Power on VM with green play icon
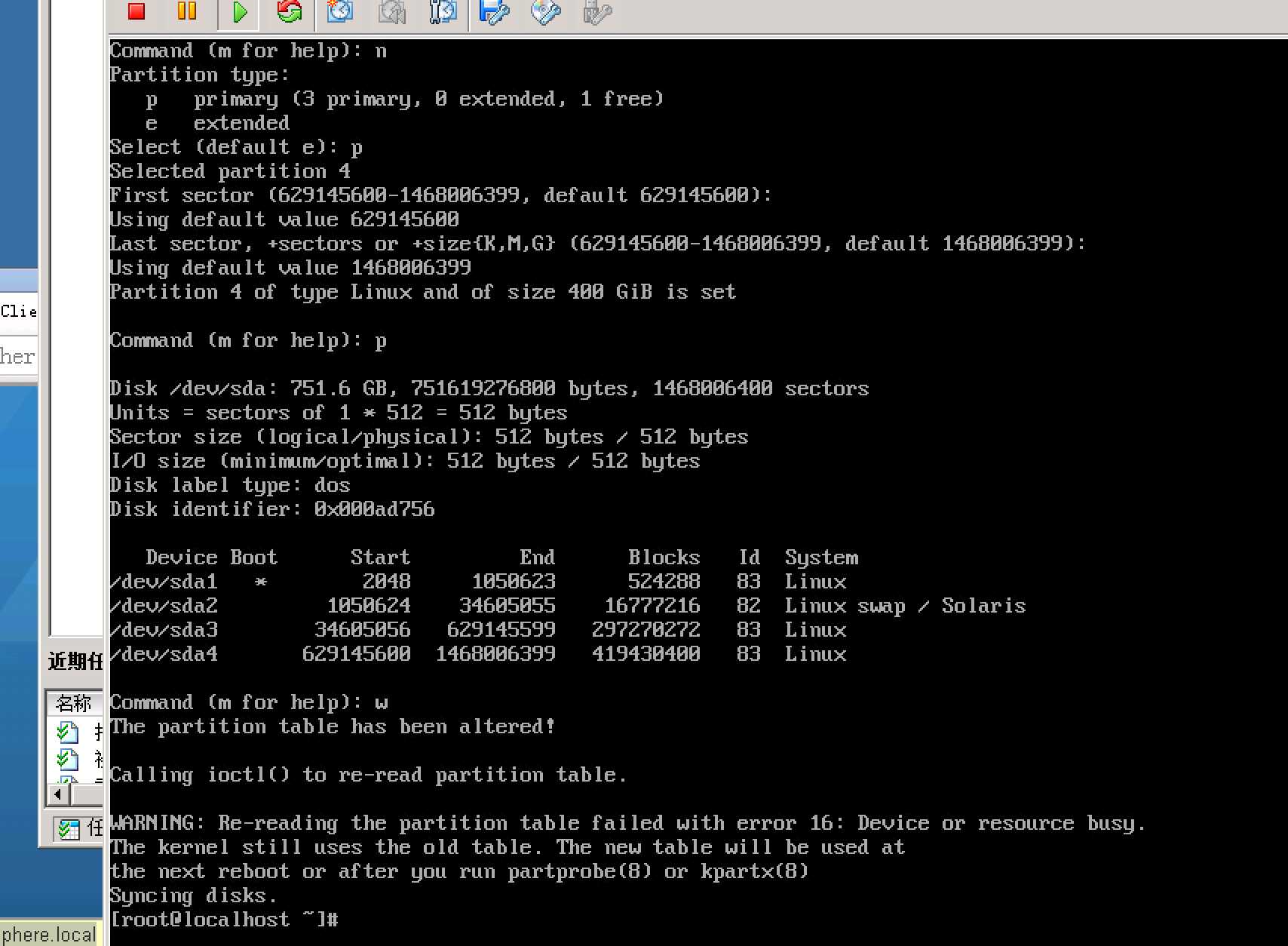The image size is (1288, 946). 240,12
